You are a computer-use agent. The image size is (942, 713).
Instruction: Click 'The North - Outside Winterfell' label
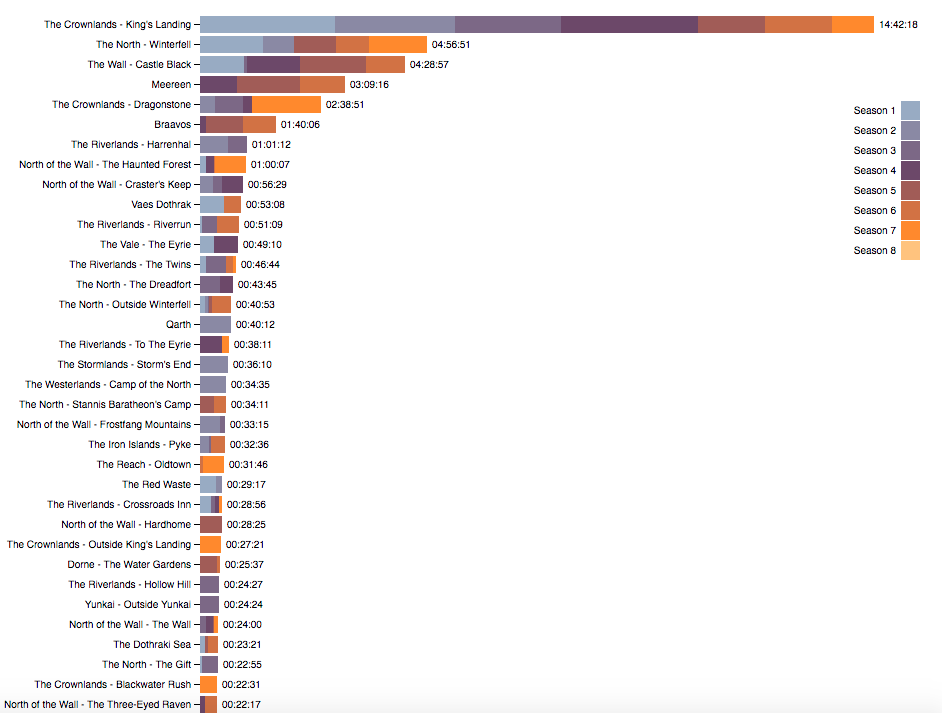125,305
